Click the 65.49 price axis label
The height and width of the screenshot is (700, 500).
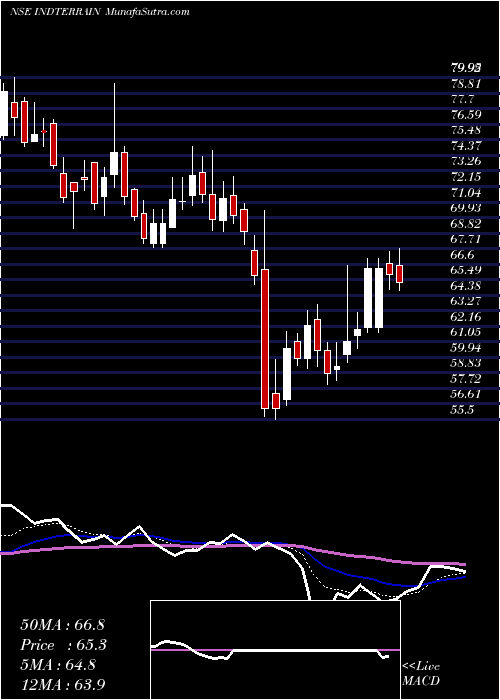(x=464, y=271)
